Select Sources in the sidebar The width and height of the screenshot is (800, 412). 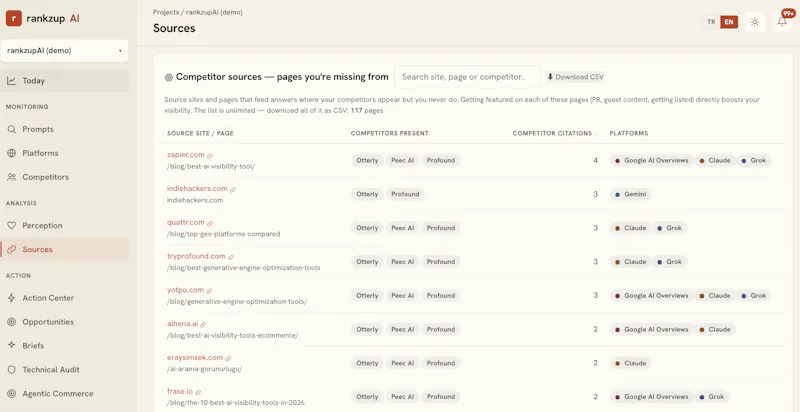pos(64,249)
